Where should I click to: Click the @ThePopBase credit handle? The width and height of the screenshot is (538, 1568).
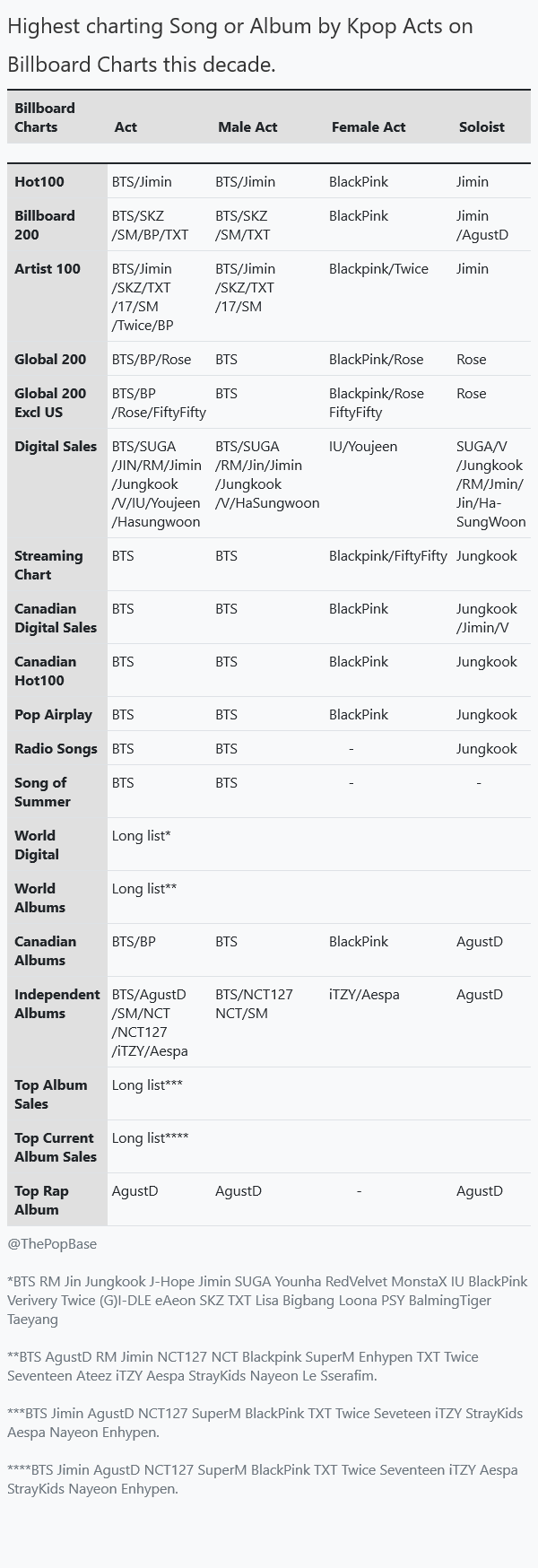click(x=52, y=1244)
